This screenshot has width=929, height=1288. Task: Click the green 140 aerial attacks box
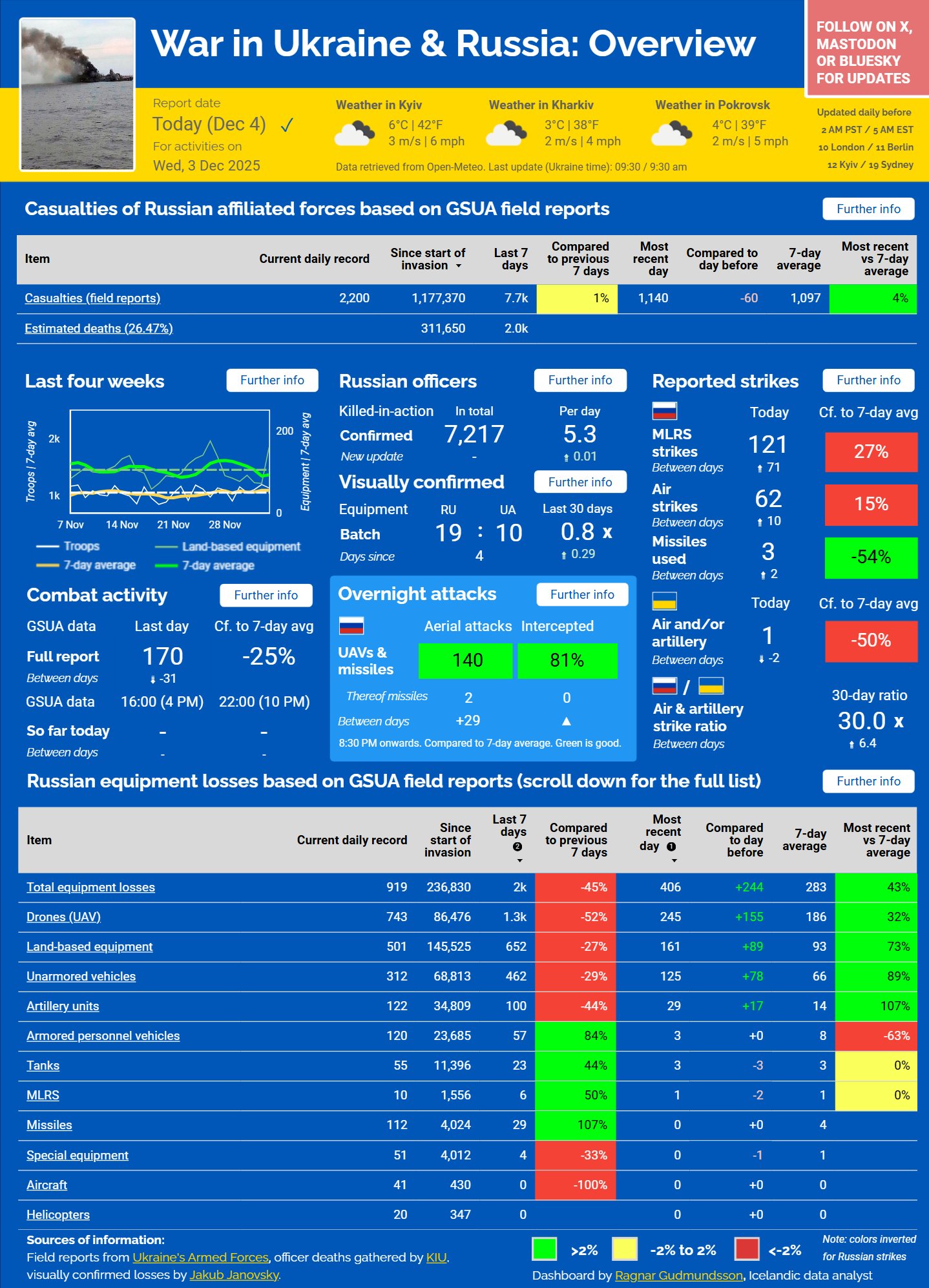coord(466,660)
